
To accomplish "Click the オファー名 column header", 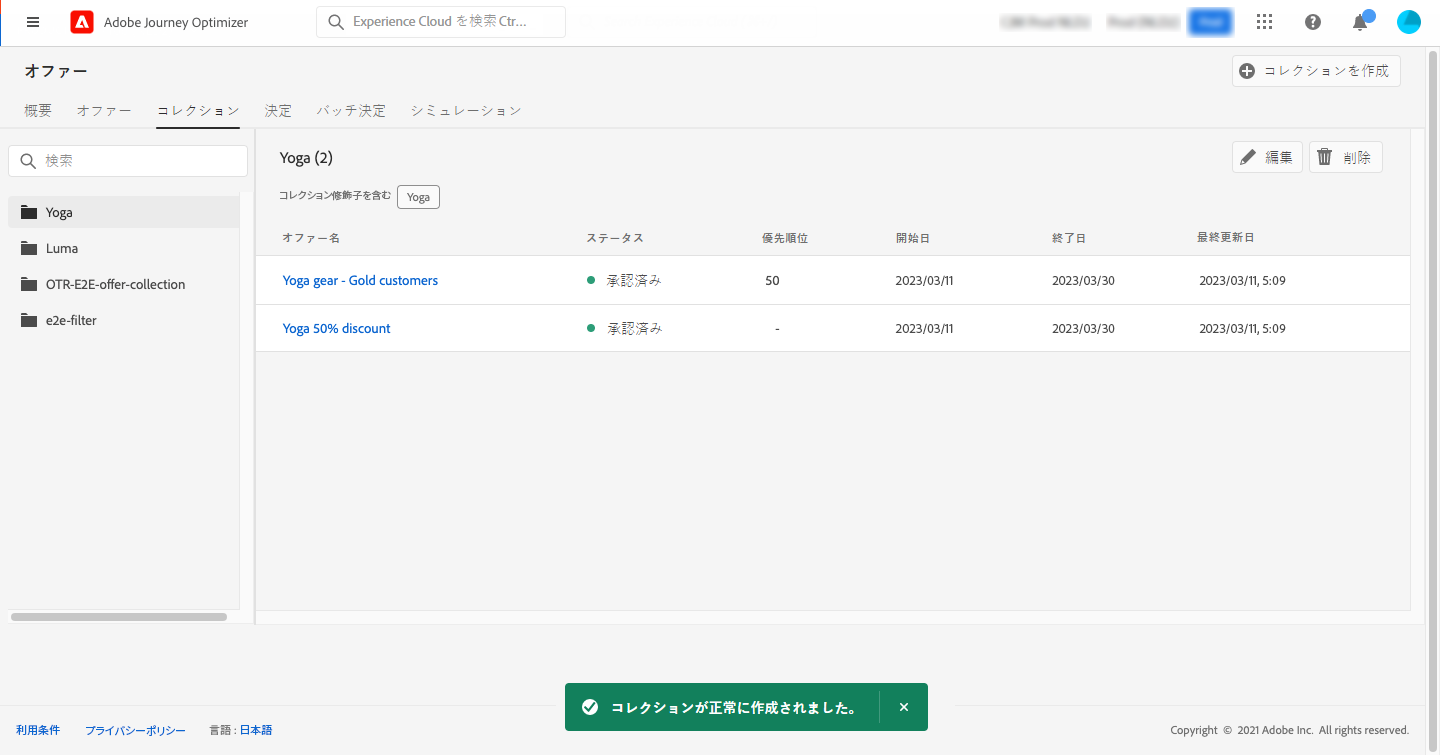I will coord(311,238).
